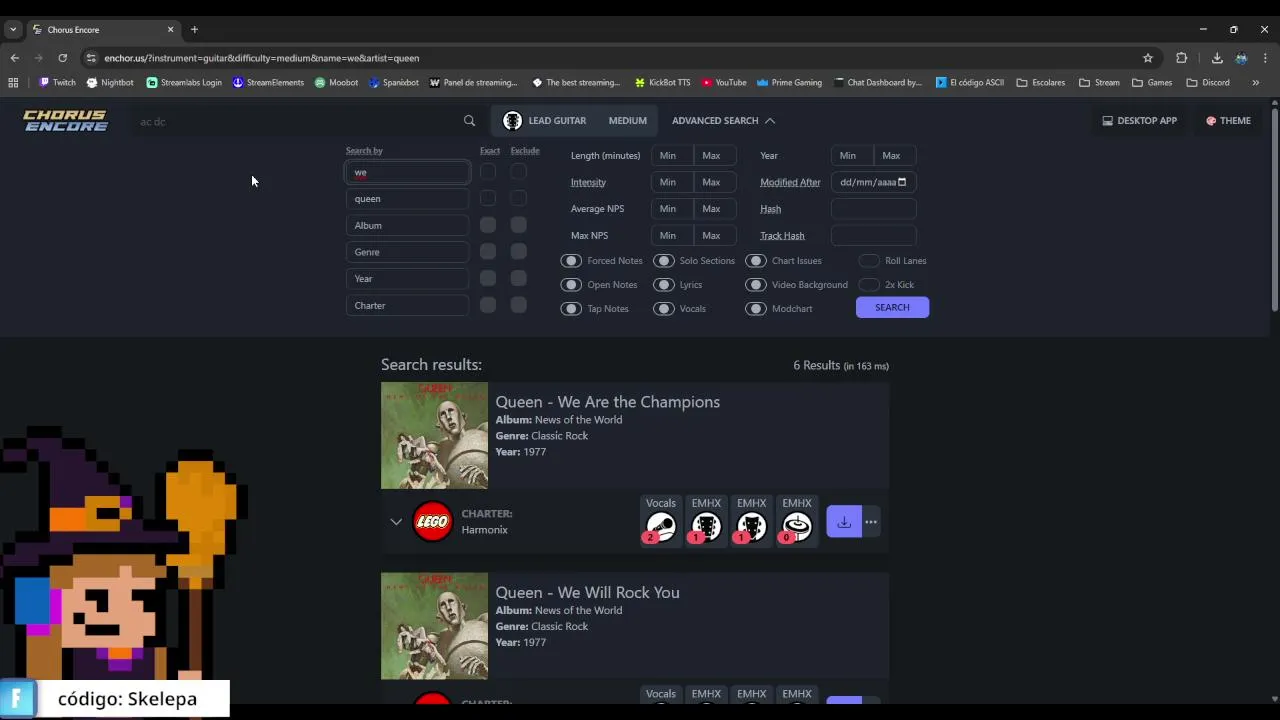Click the Desktop App button label

tap(1147, 121)
